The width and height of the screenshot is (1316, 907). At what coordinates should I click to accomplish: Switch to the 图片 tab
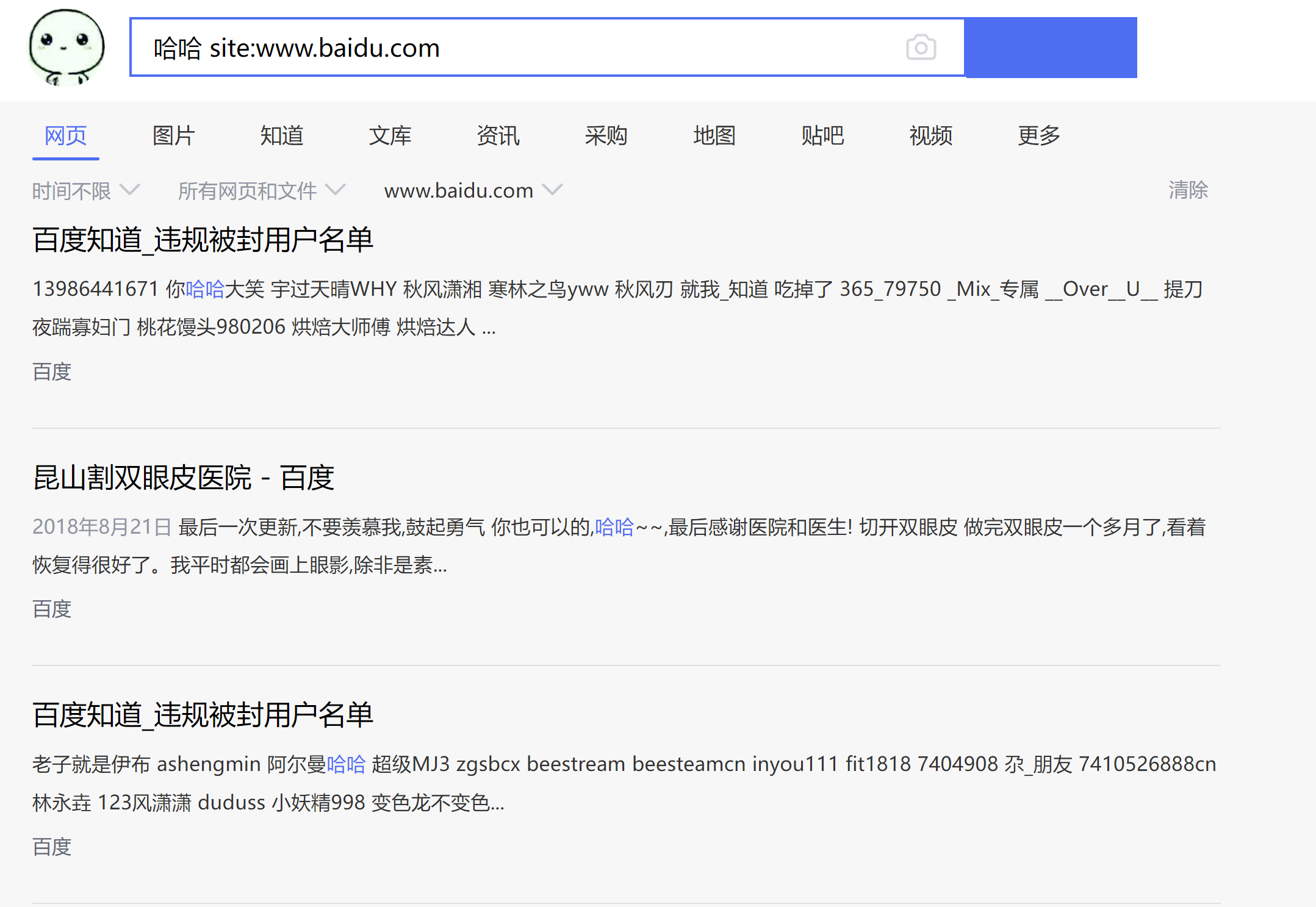click(x=174, y=135)
